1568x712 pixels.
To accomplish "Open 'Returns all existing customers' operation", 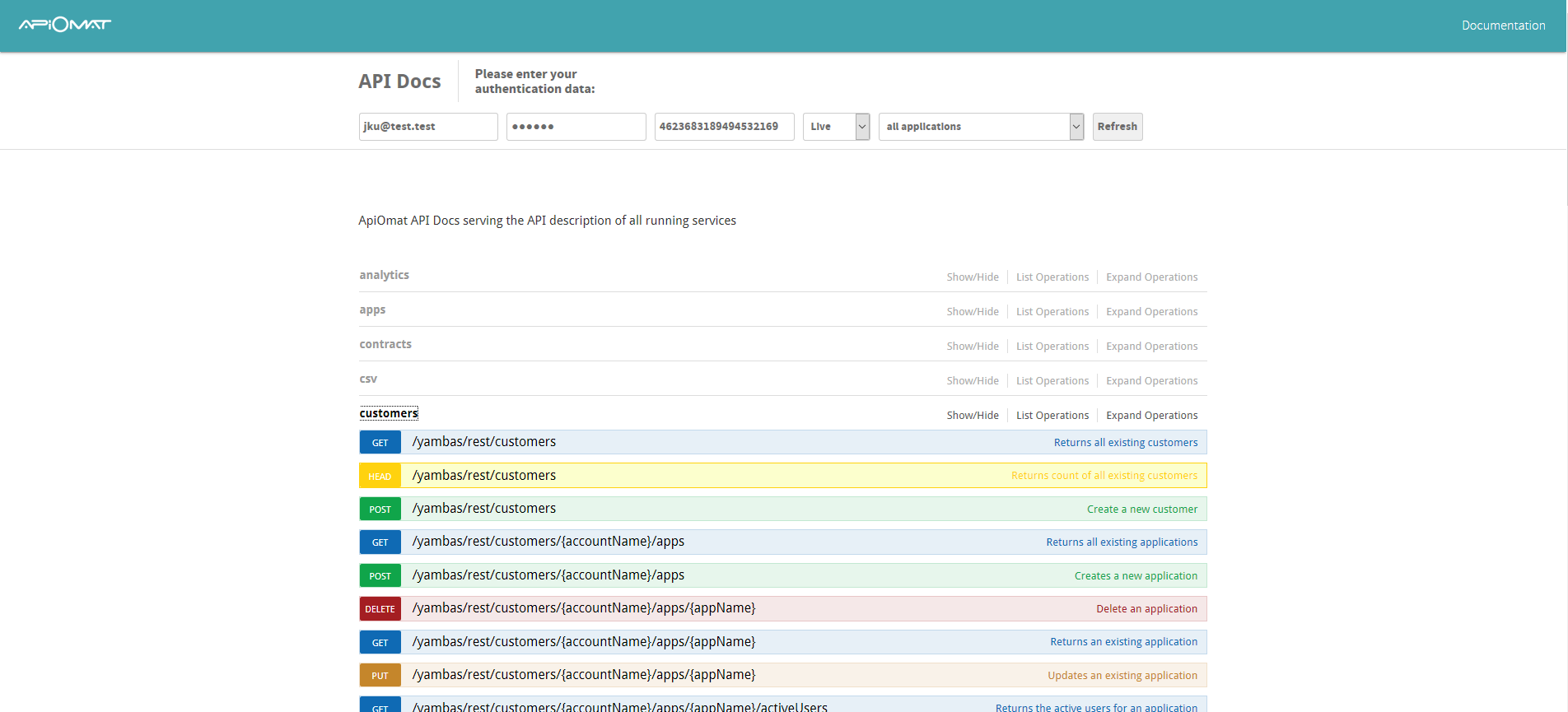I will coord(1126,443).
